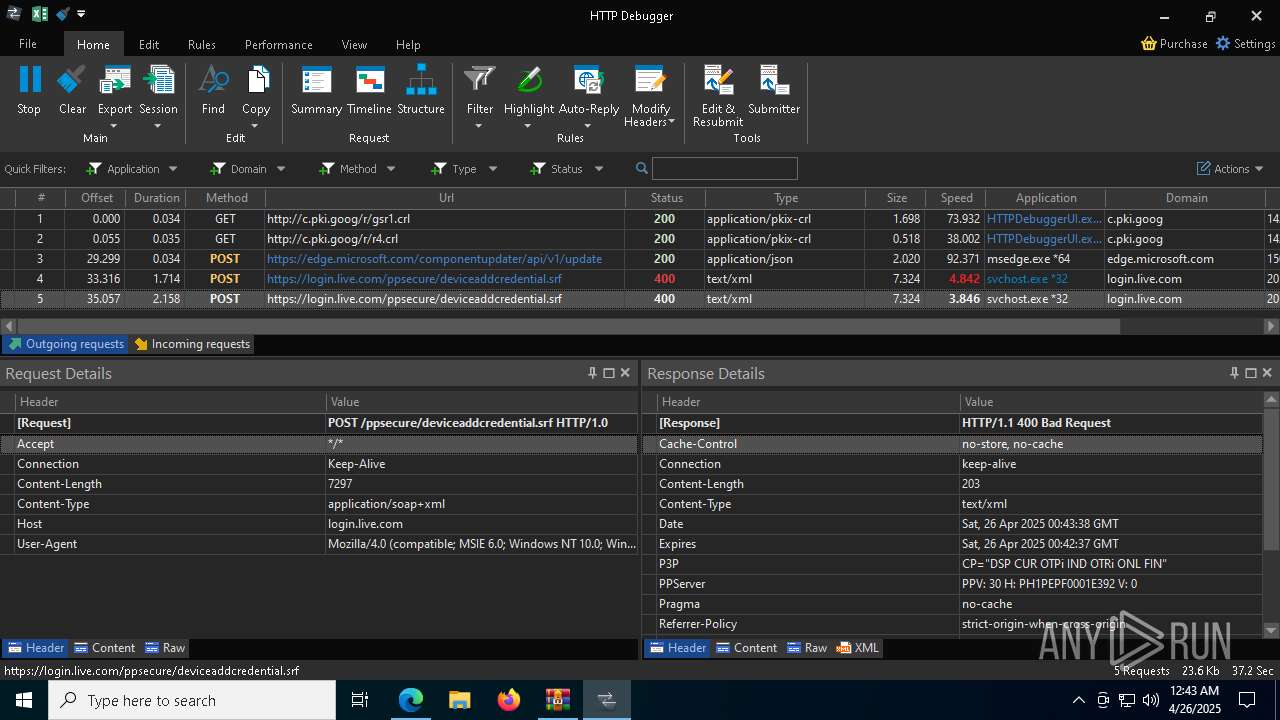This screenshot has width=1280, height=720.
Task: Switch to the Performance ribbon tab
Action: tap(279, 44)
